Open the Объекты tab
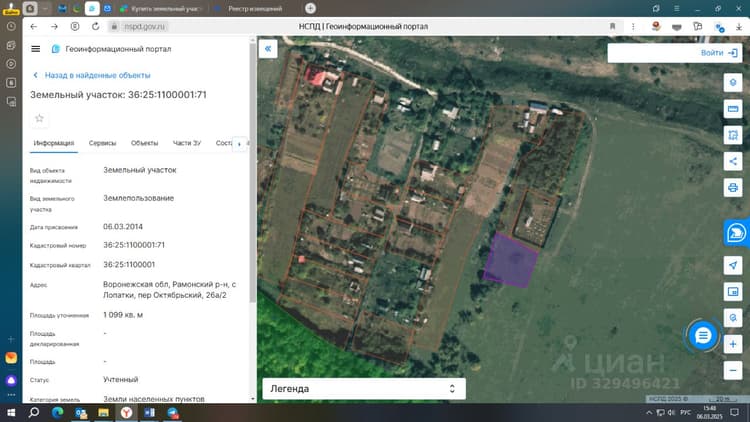The image size is (750, 422). tap(144, 143)
